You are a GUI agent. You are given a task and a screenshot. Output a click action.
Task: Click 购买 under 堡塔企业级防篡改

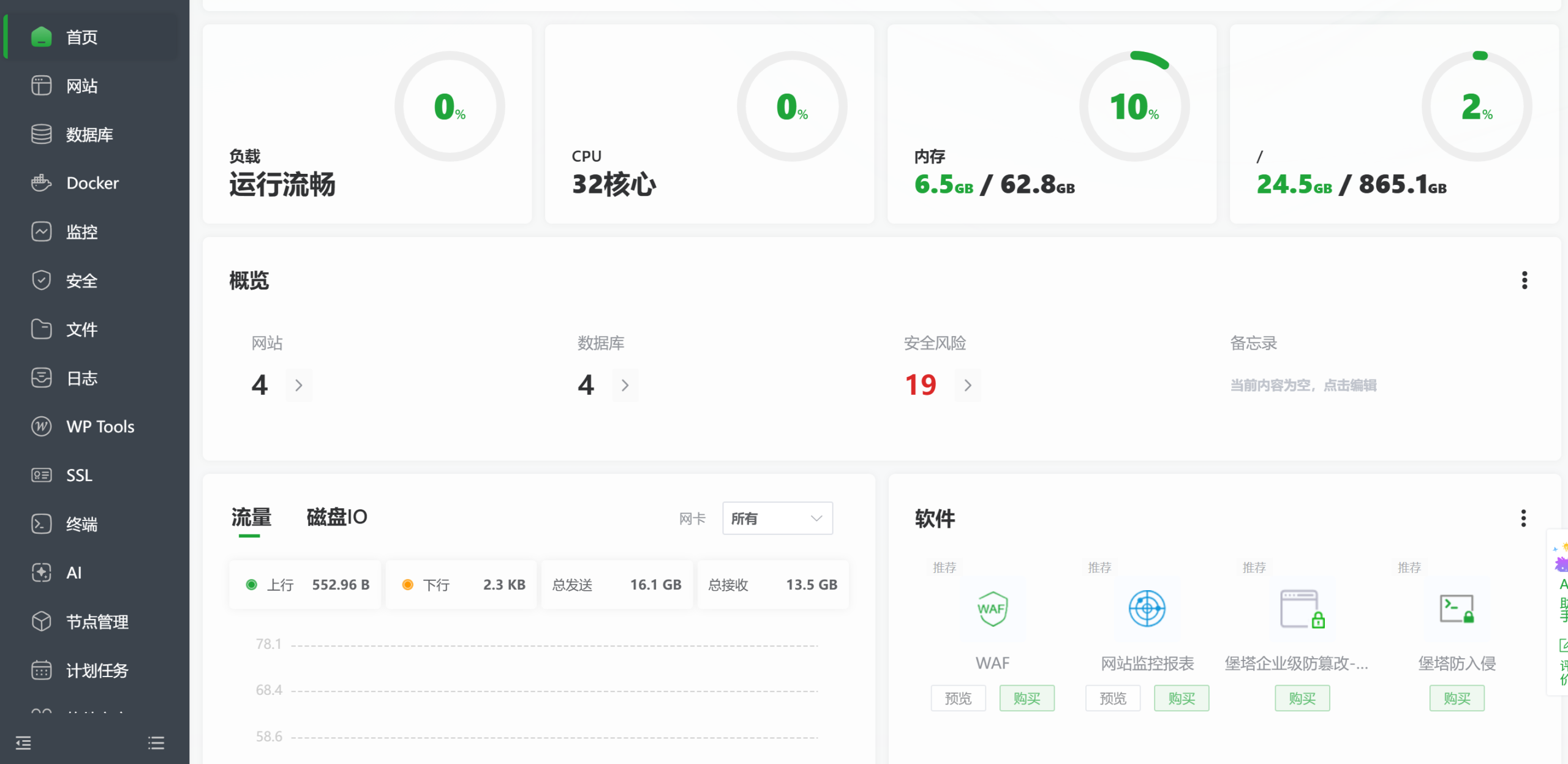[1302, 698]
